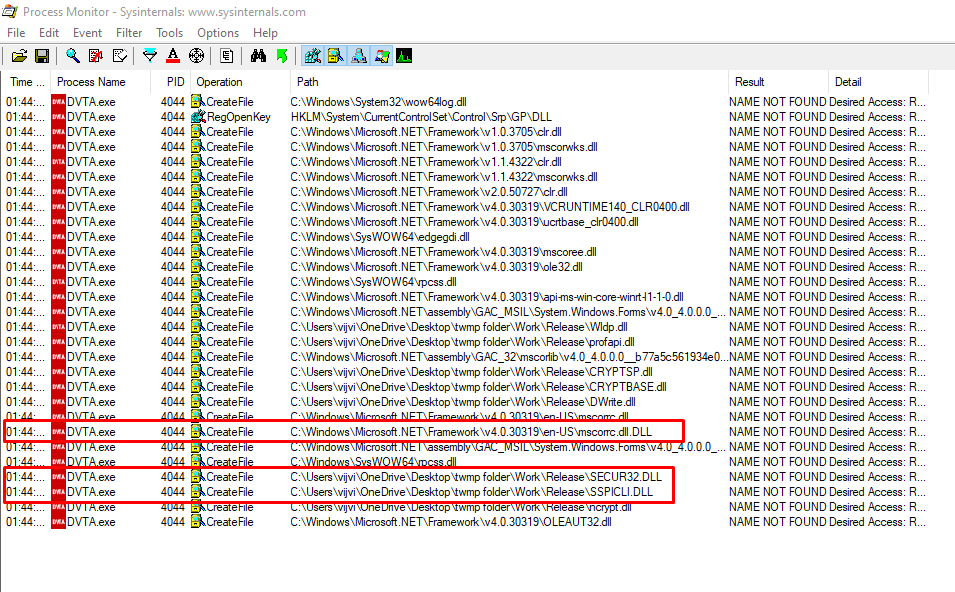Image resolution: width=955 pixels, height=592 pixels.
Task: Select the HKLM\System\CurrentControlSet\Control\Srp\GP\DLL path
Action: click(421, 117)
